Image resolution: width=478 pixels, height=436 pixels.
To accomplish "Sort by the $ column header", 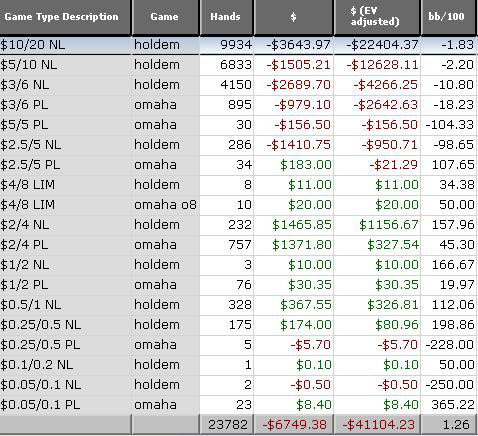I will click(x=293, y=17).
